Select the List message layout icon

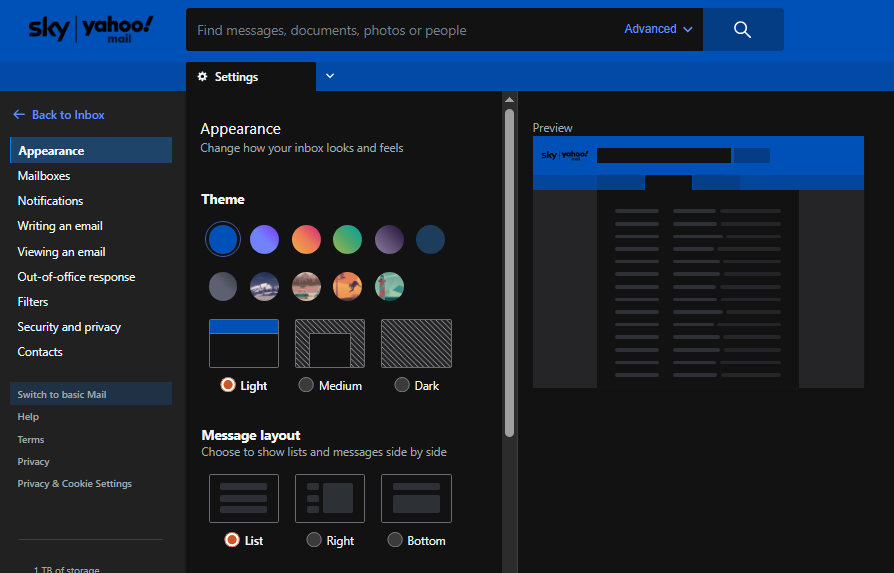click(x=244, y=498)
